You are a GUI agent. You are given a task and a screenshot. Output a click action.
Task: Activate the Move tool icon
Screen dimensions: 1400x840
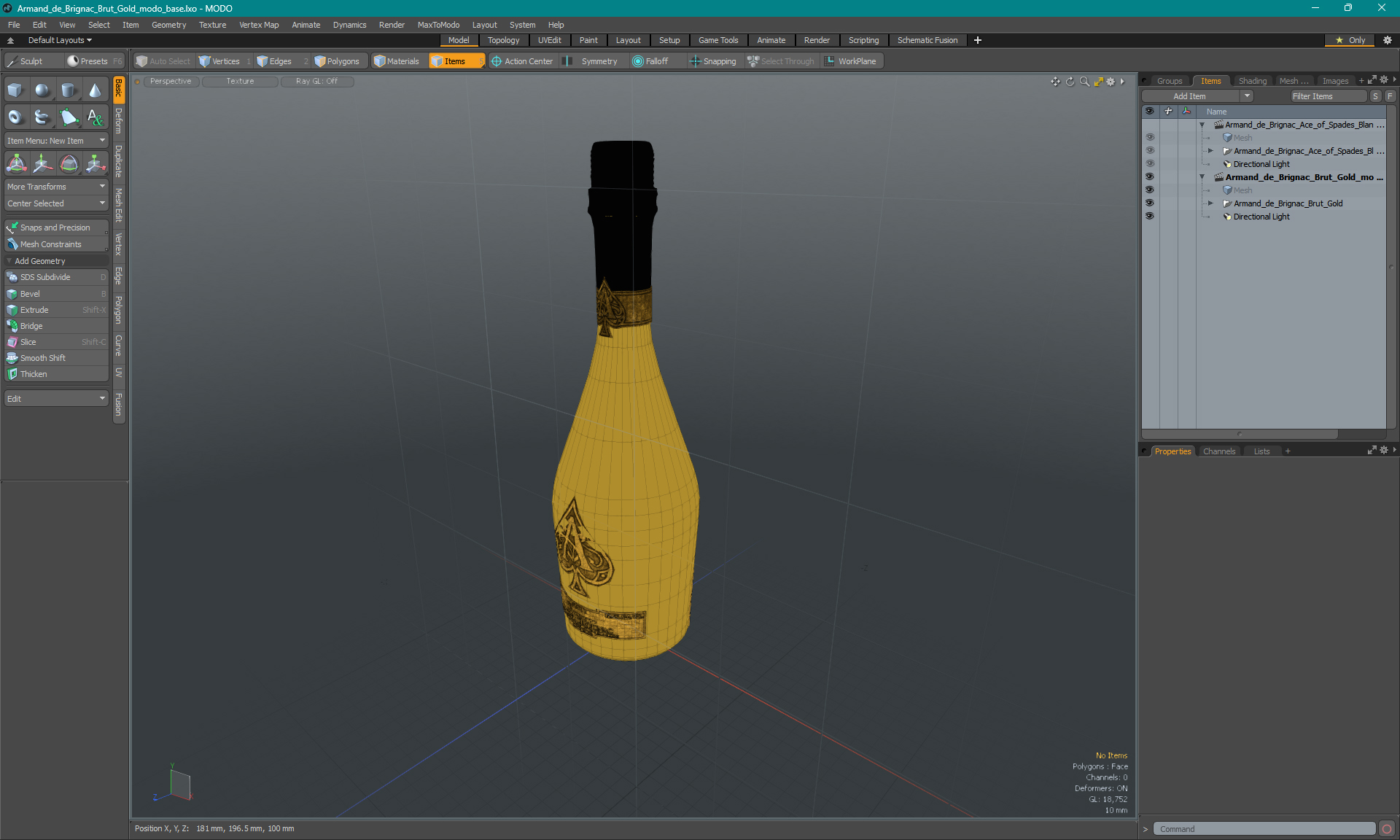pos(42,163)
